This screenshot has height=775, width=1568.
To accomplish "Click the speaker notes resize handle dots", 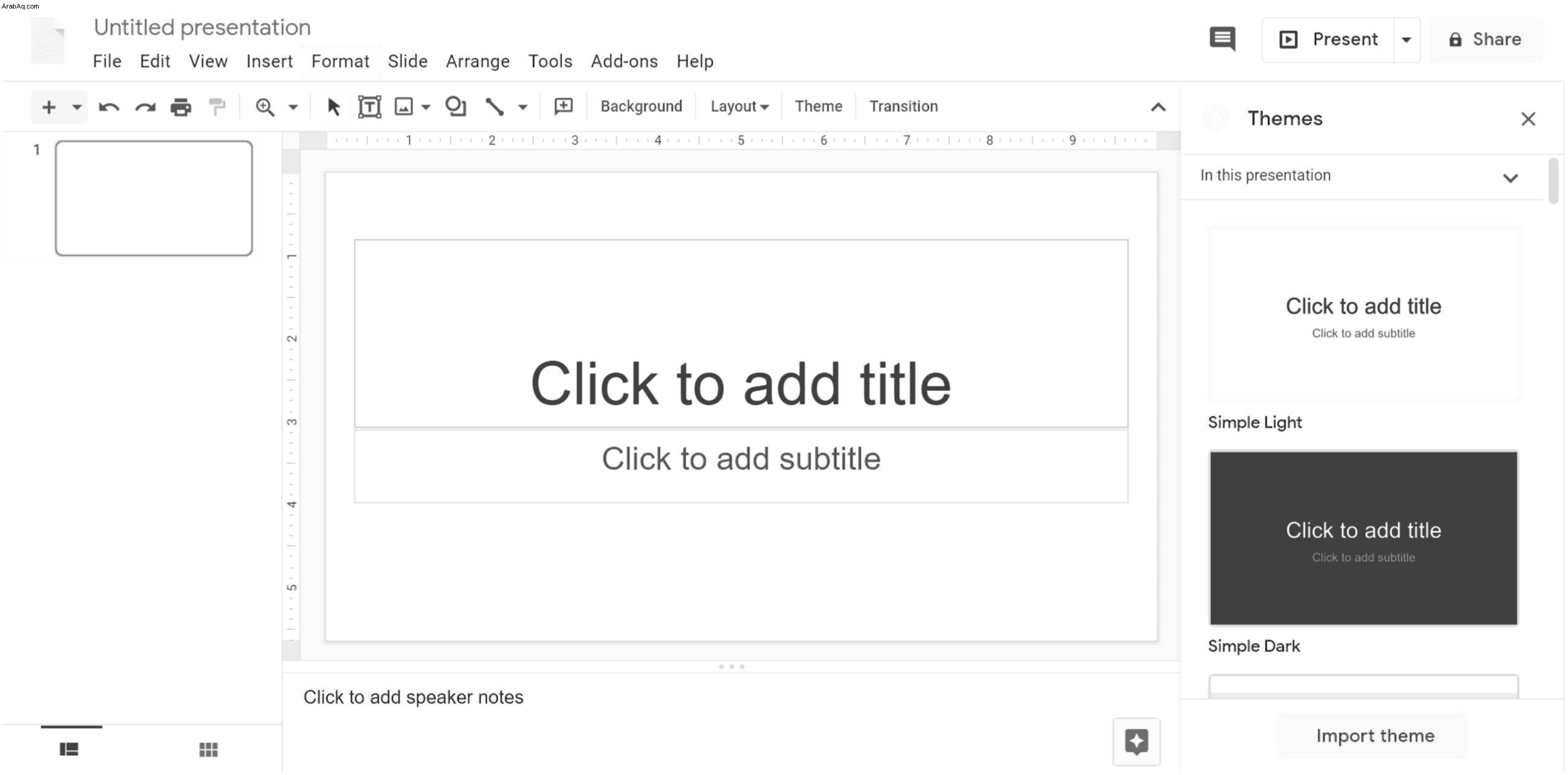I will pos(731,667).
